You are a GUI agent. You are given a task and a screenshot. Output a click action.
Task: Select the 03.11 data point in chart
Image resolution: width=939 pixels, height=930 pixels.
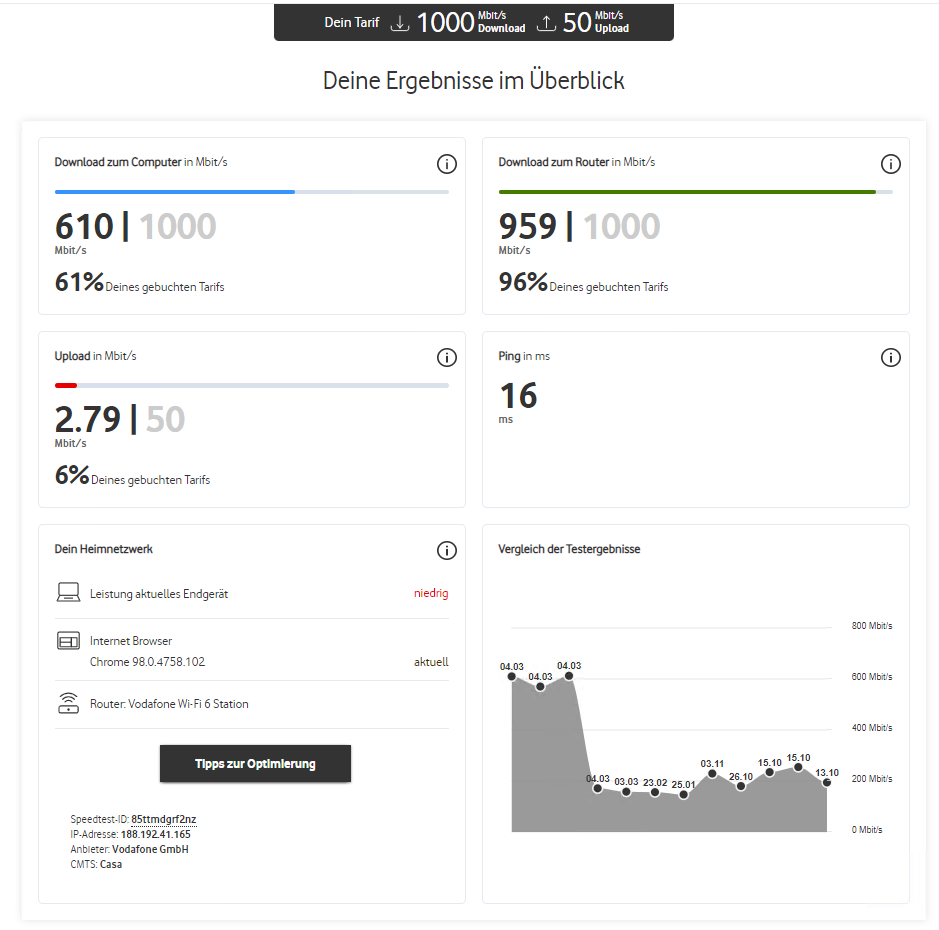(x=712, y=773)
